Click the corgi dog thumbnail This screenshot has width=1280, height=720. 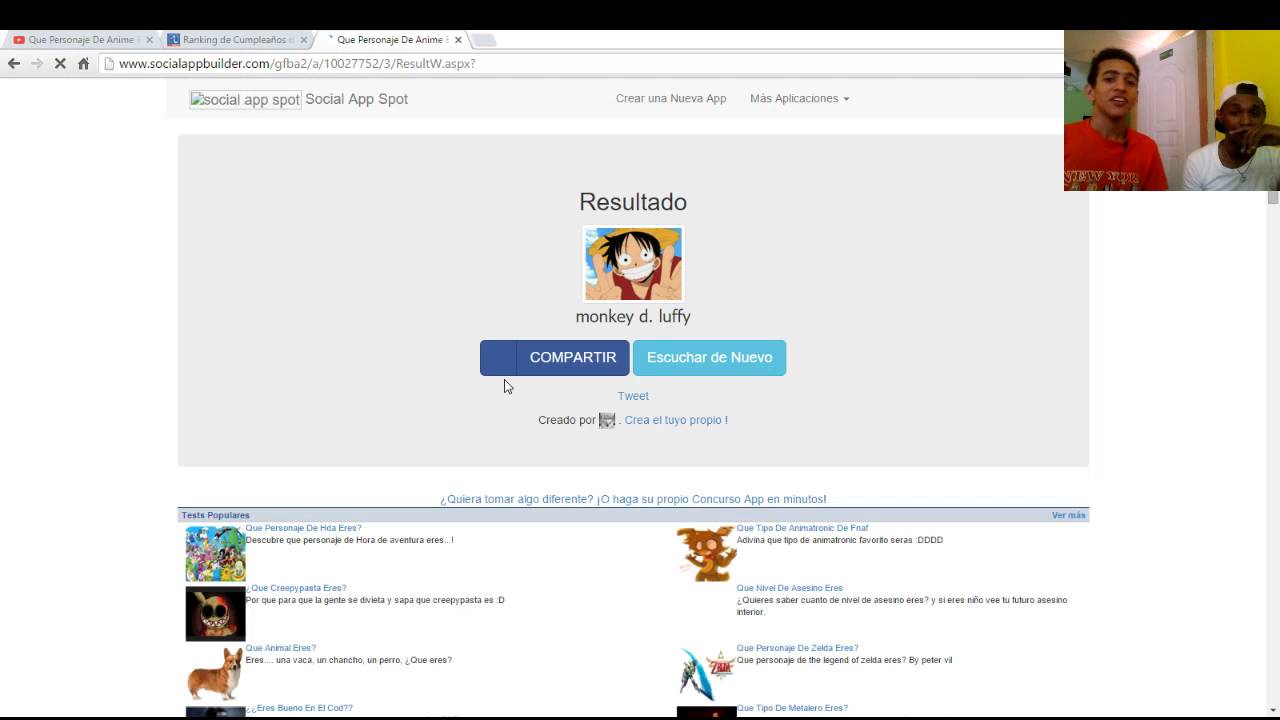215,674
